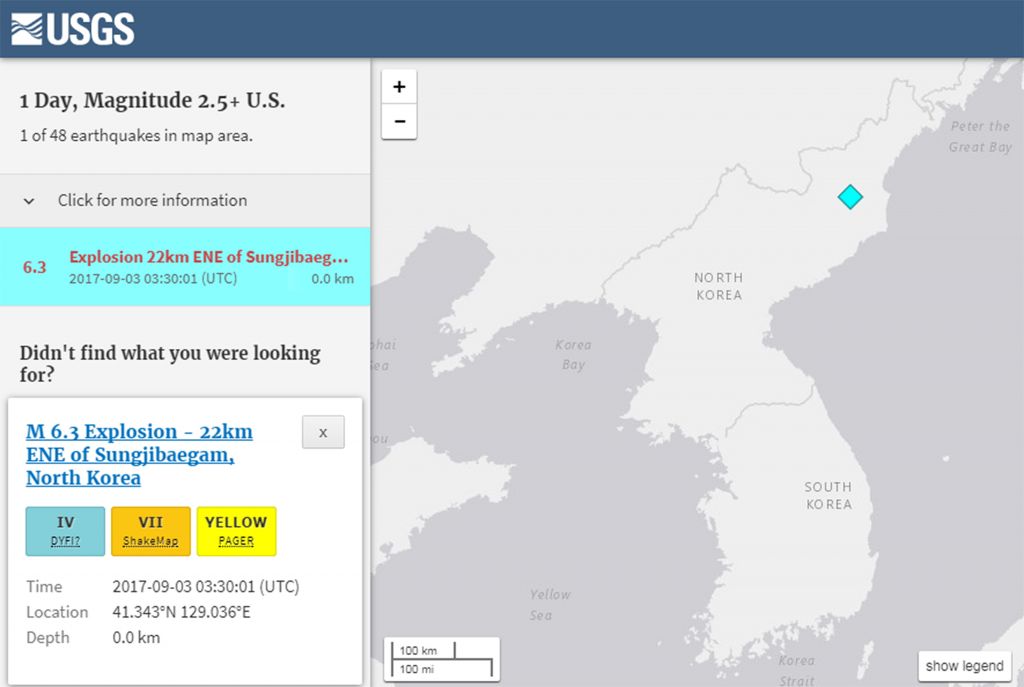
Task: Open the 1 Day, Magnitude 2.5+ U.S. heading
Action: coord(153,101)
